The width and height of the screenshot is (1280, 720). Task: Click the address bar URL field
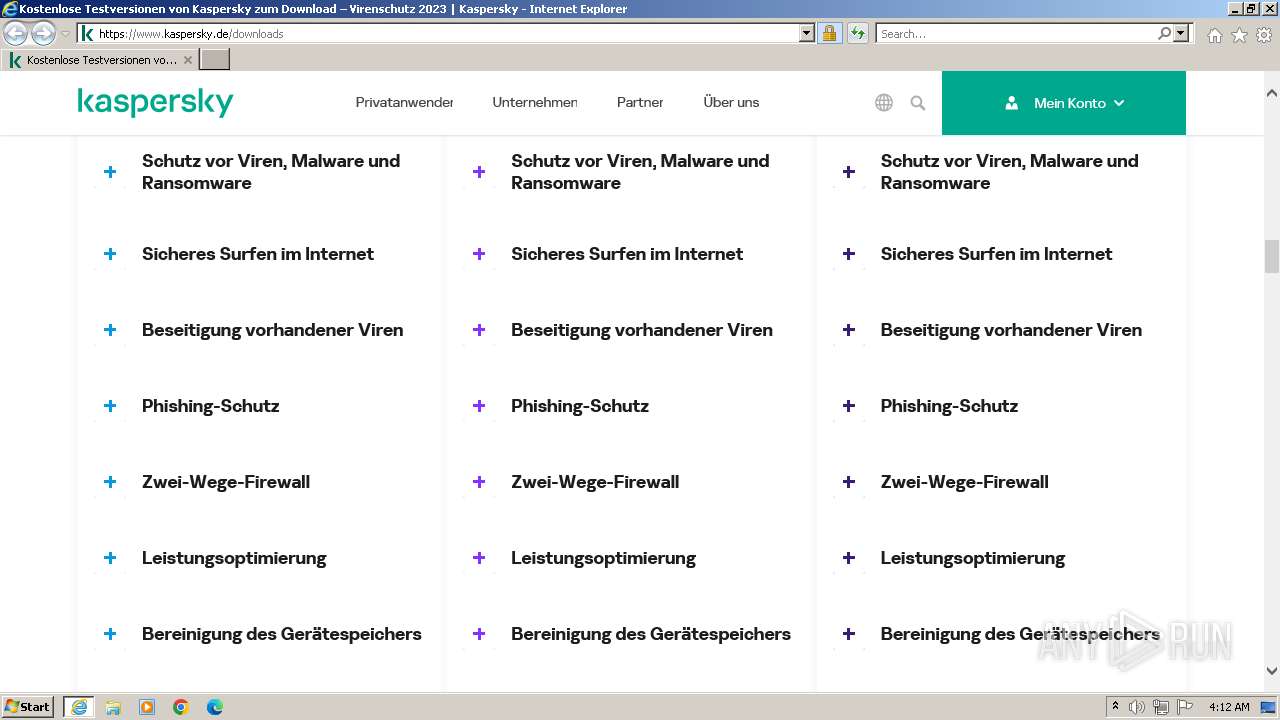pyautogui.click(x=445, y=33)
